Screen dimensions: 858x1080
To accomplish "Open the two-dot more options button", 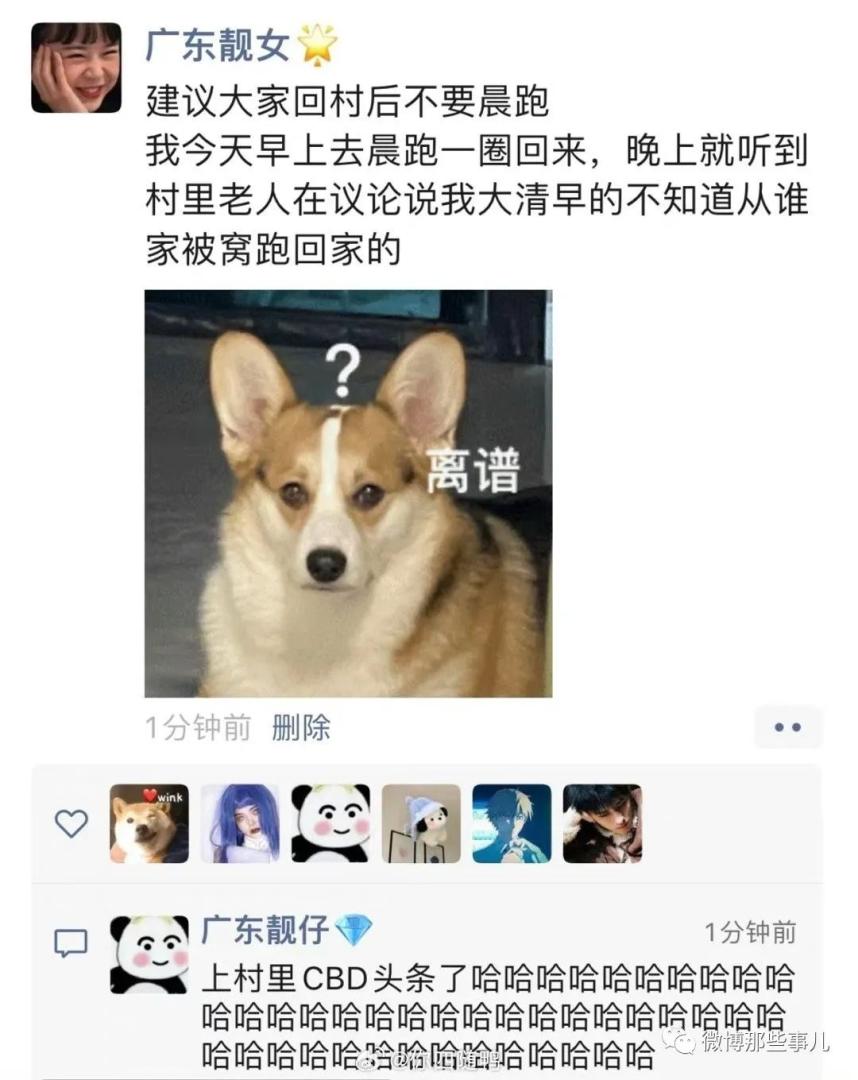I will pos(788,727).
